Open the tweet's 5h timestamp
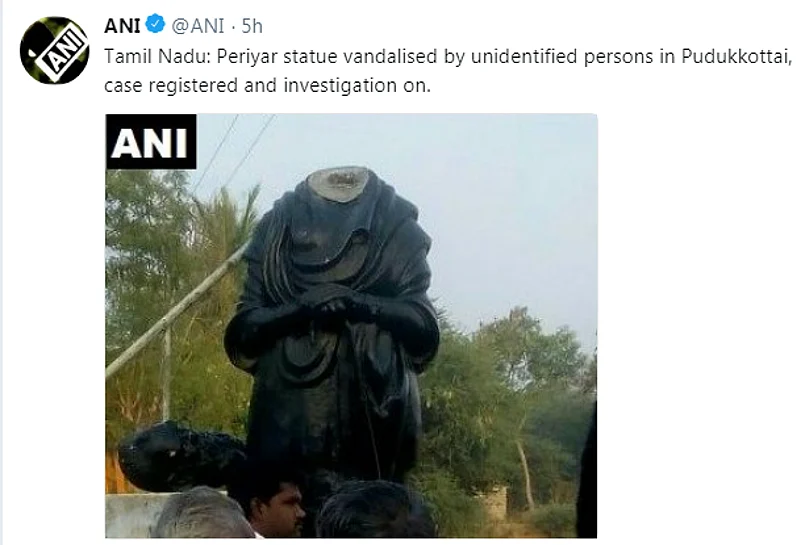 (x=251, y=25)
